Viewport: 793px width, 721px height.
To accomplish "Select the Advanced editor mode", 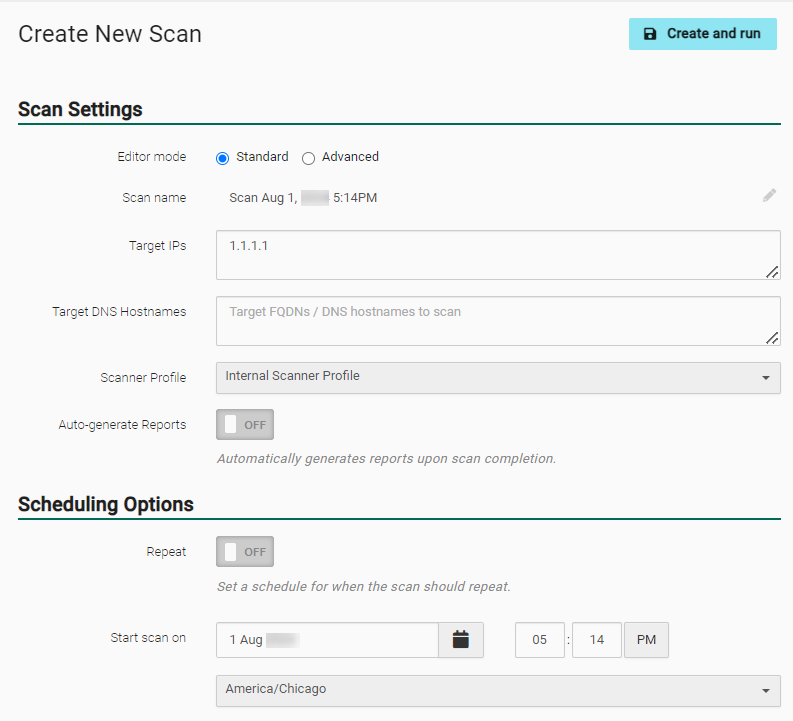I will 308,158.
